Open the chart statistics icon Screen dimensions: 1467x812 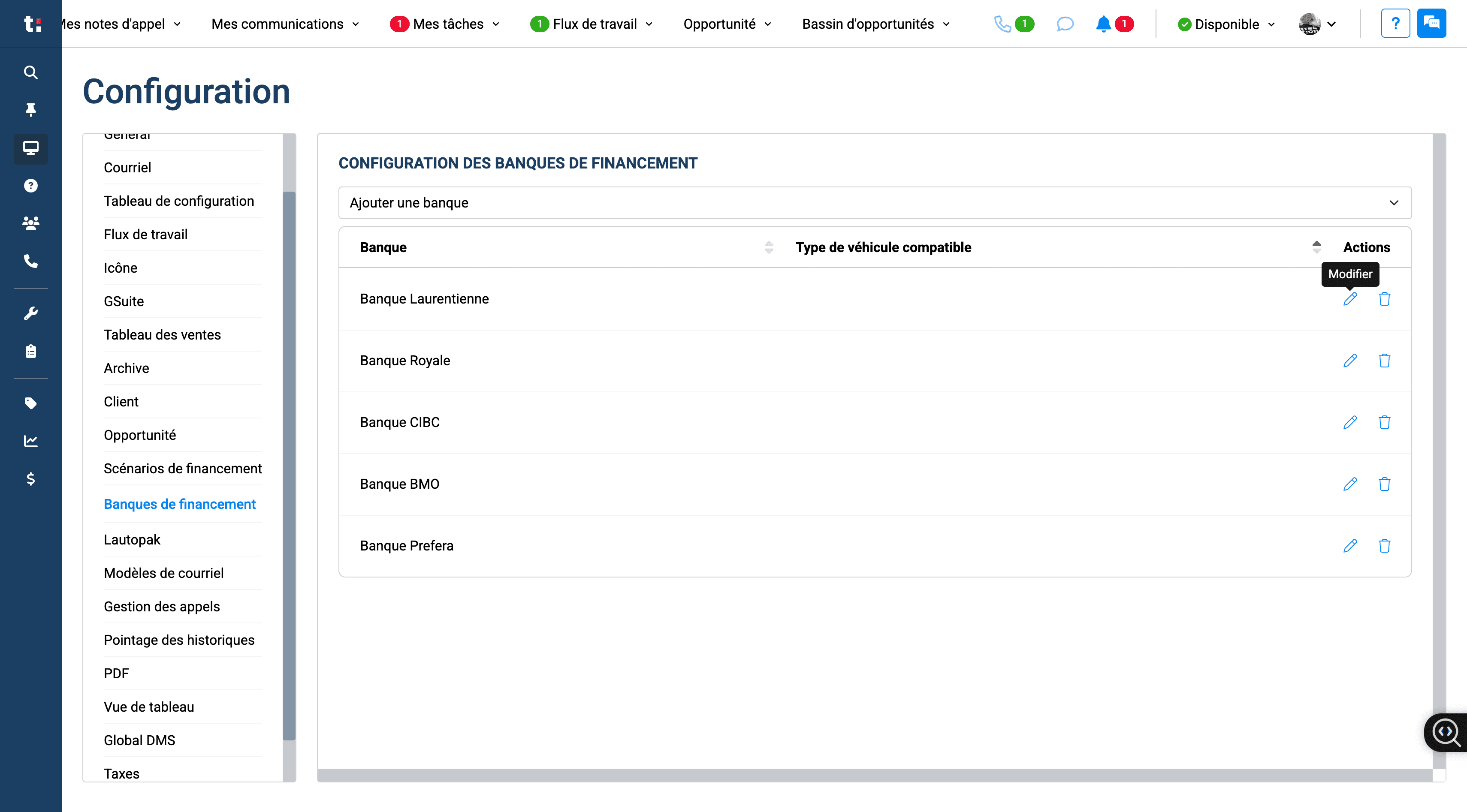click(x=31, y=441)
